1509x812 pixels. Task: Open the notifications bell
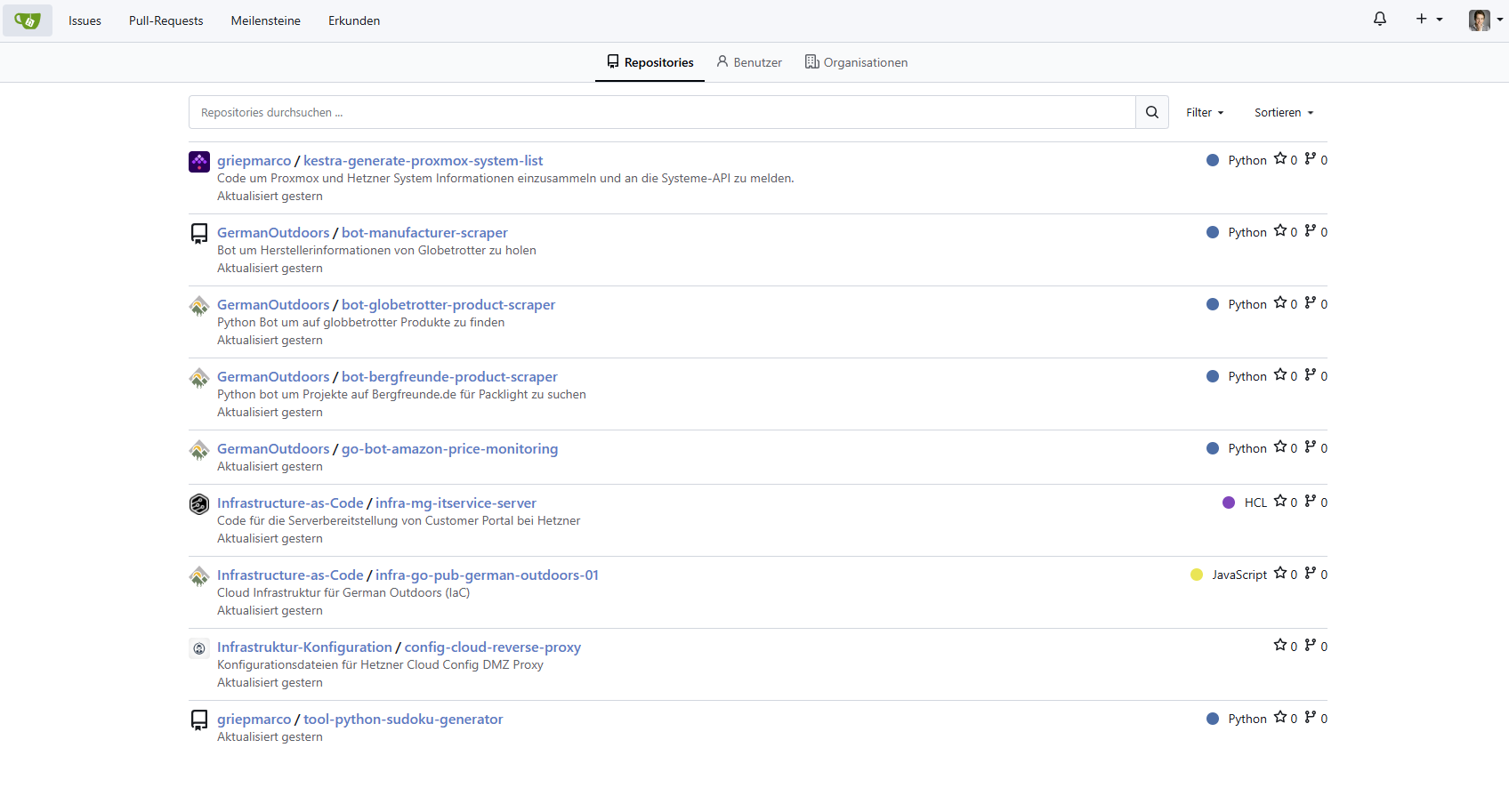pyautogui.click(x=1380, y=19)
